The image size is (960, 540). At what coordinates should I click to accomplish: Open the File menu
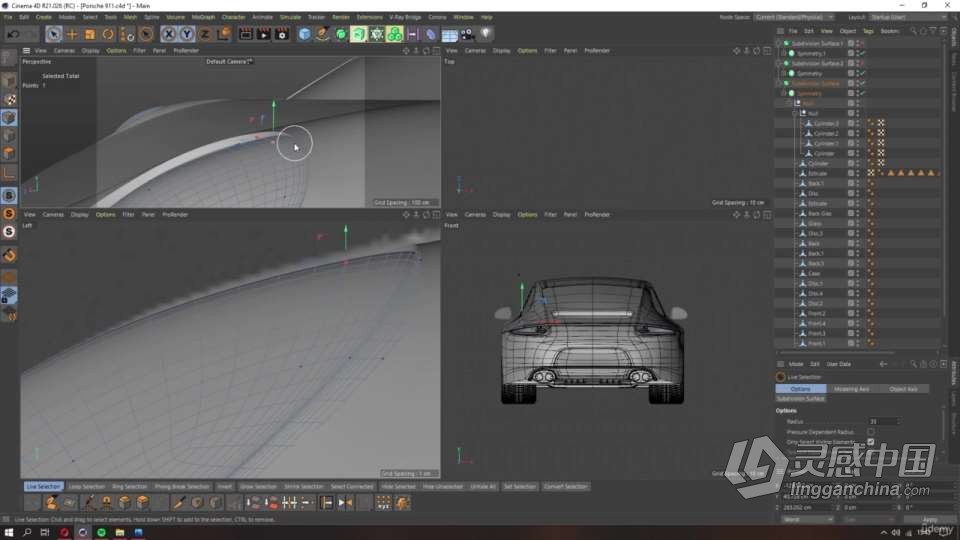8,17
